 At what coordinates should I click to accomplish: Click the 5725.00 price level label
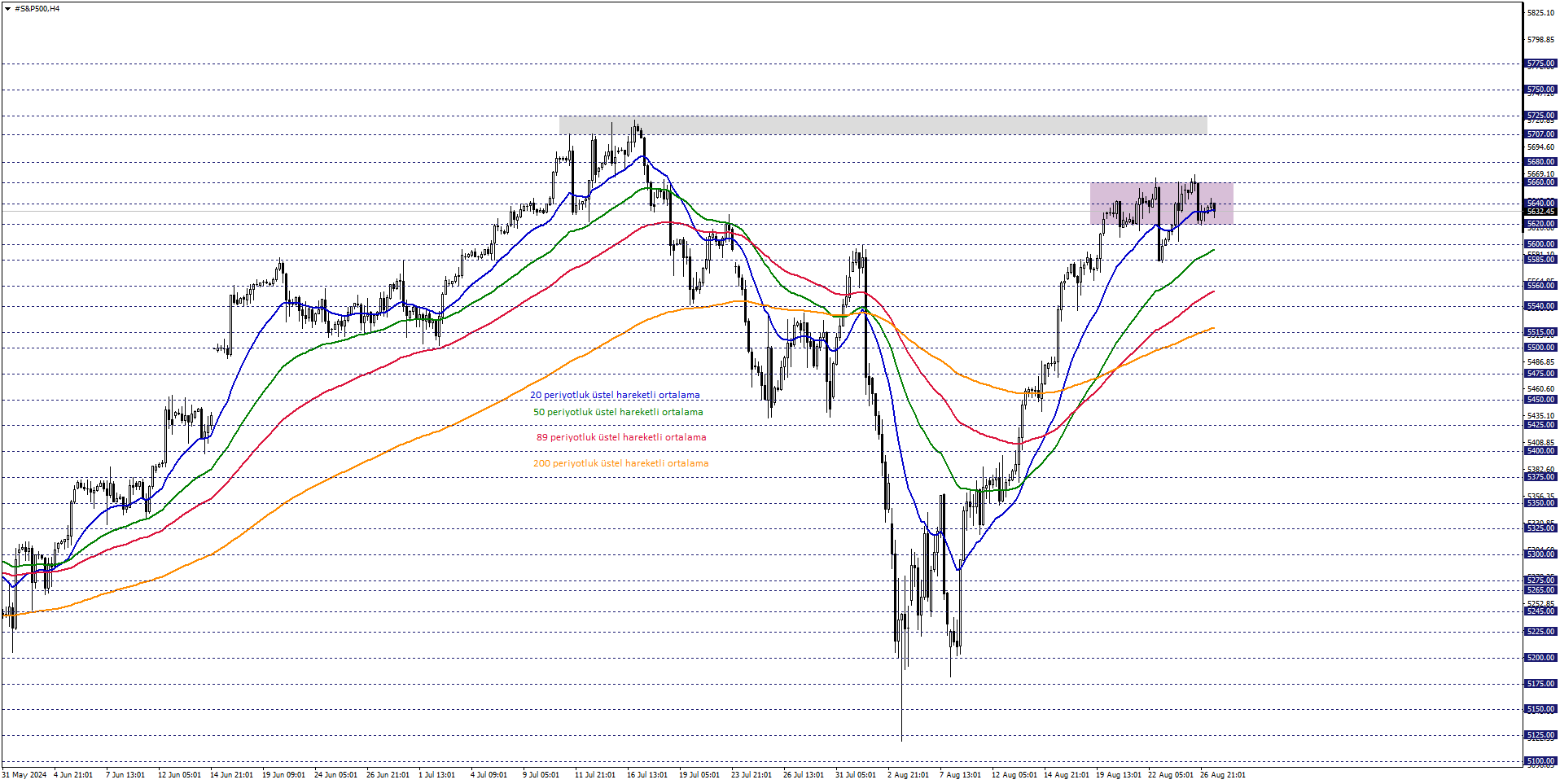pos(1540,116)
